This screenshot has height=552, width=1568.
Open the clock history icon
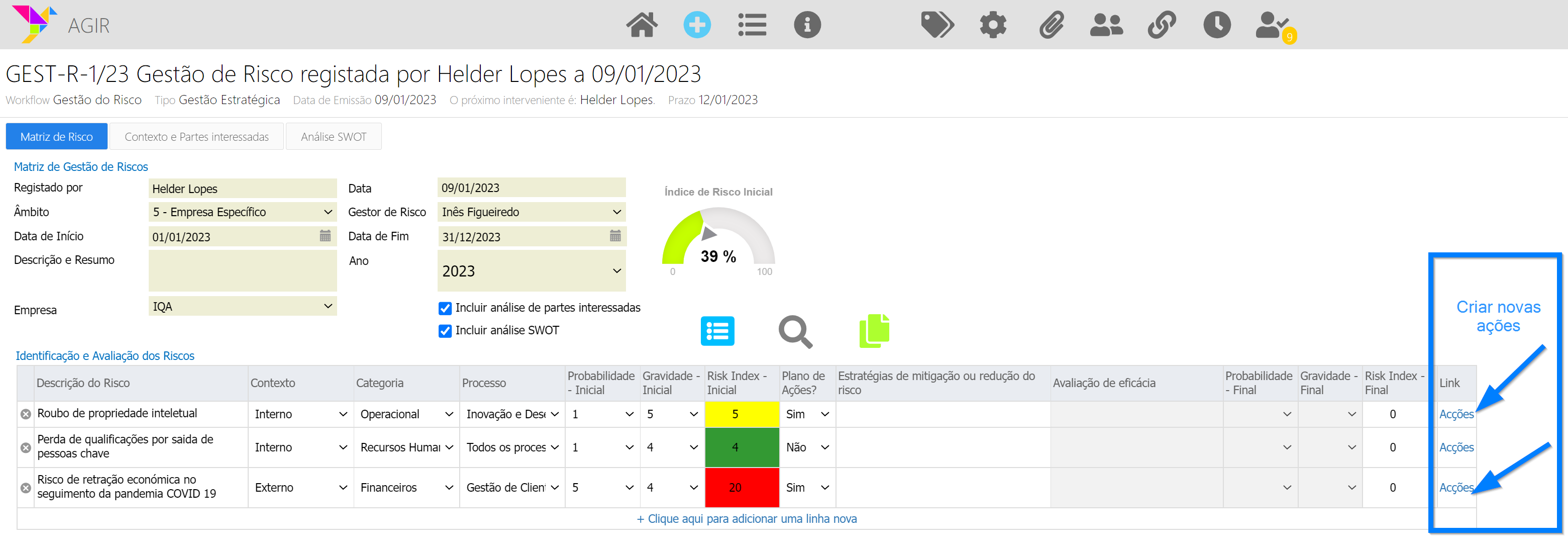1216,25
